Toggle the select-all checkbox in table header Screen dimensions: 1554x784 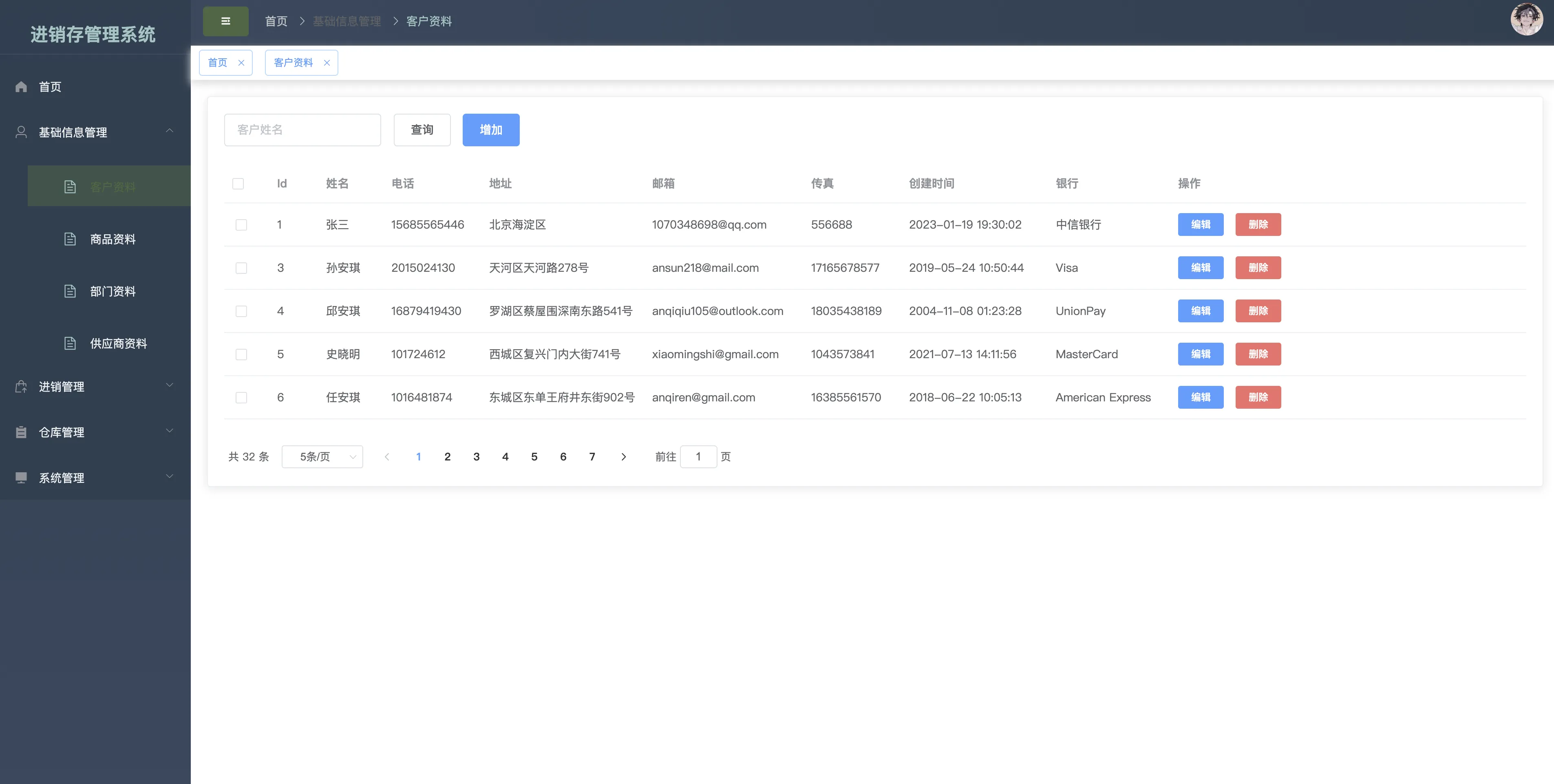pos(238,184)
